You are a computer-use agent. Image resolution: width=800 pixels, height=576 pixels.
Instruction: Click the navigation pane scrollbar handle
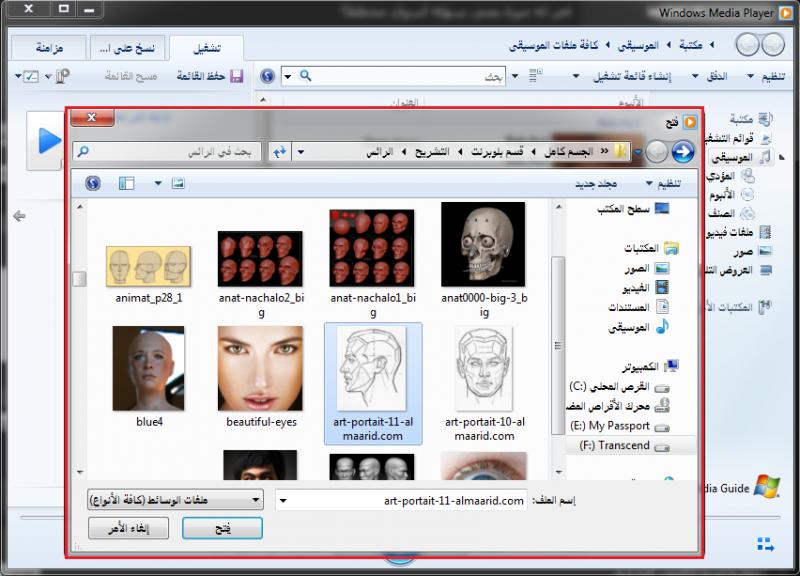click(x=558, y=345)
